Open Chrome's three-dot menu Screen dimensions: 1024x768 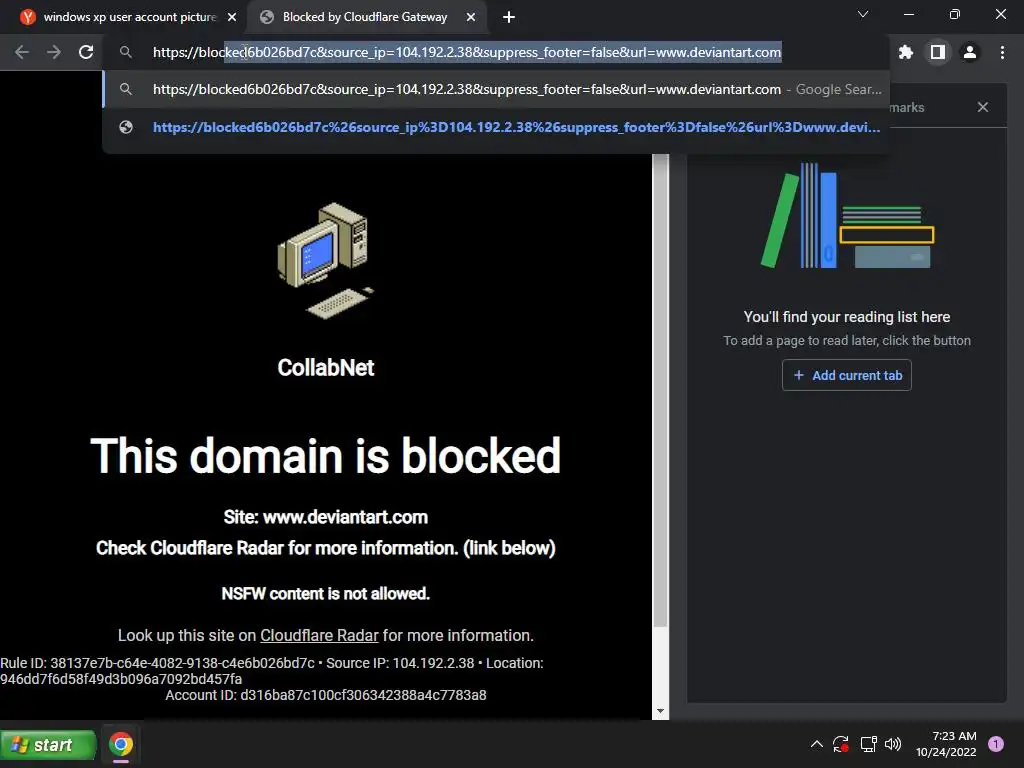pos(1002,52)
